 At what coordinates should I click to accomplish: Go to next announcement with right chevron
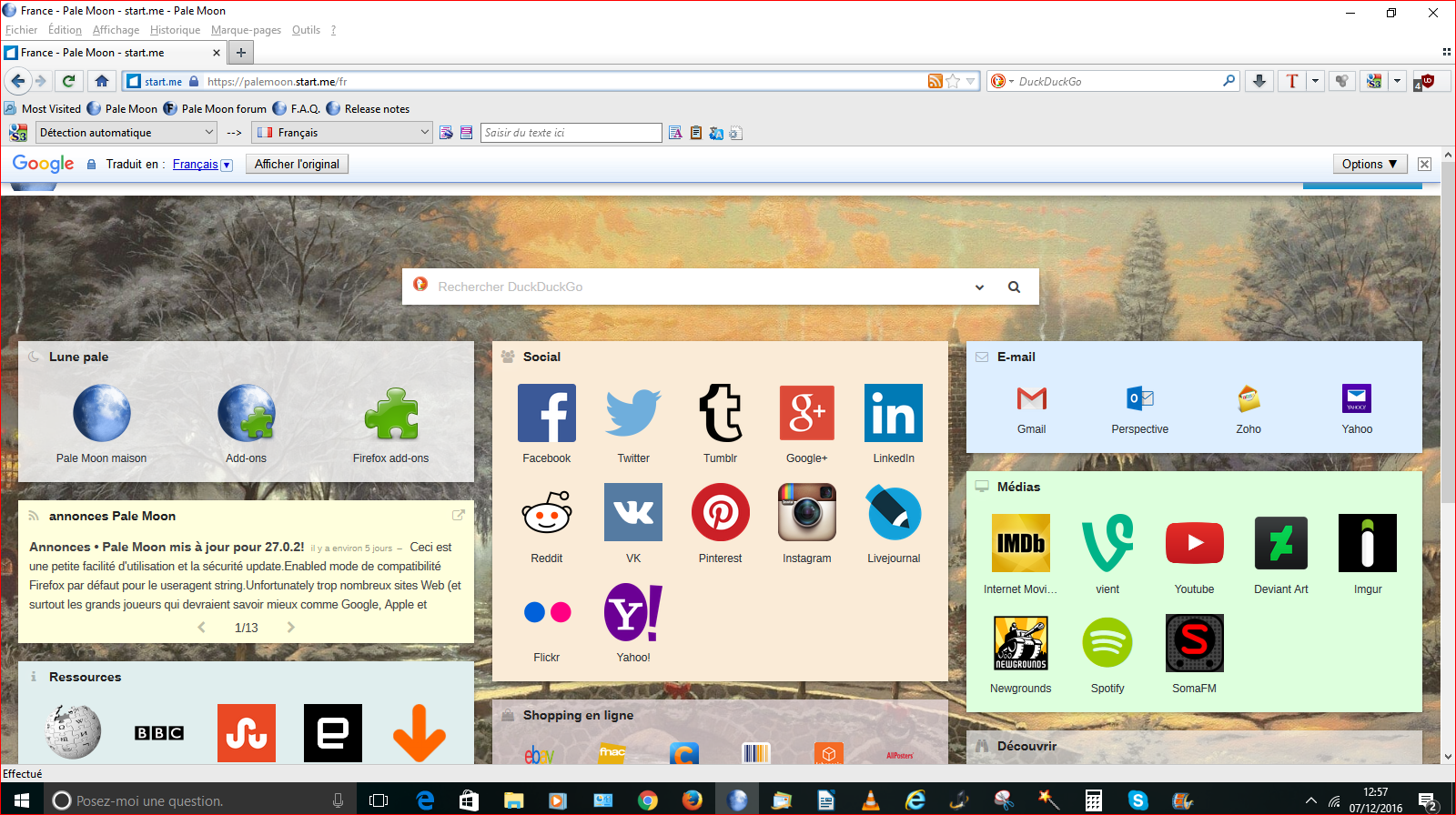[290, 627]
